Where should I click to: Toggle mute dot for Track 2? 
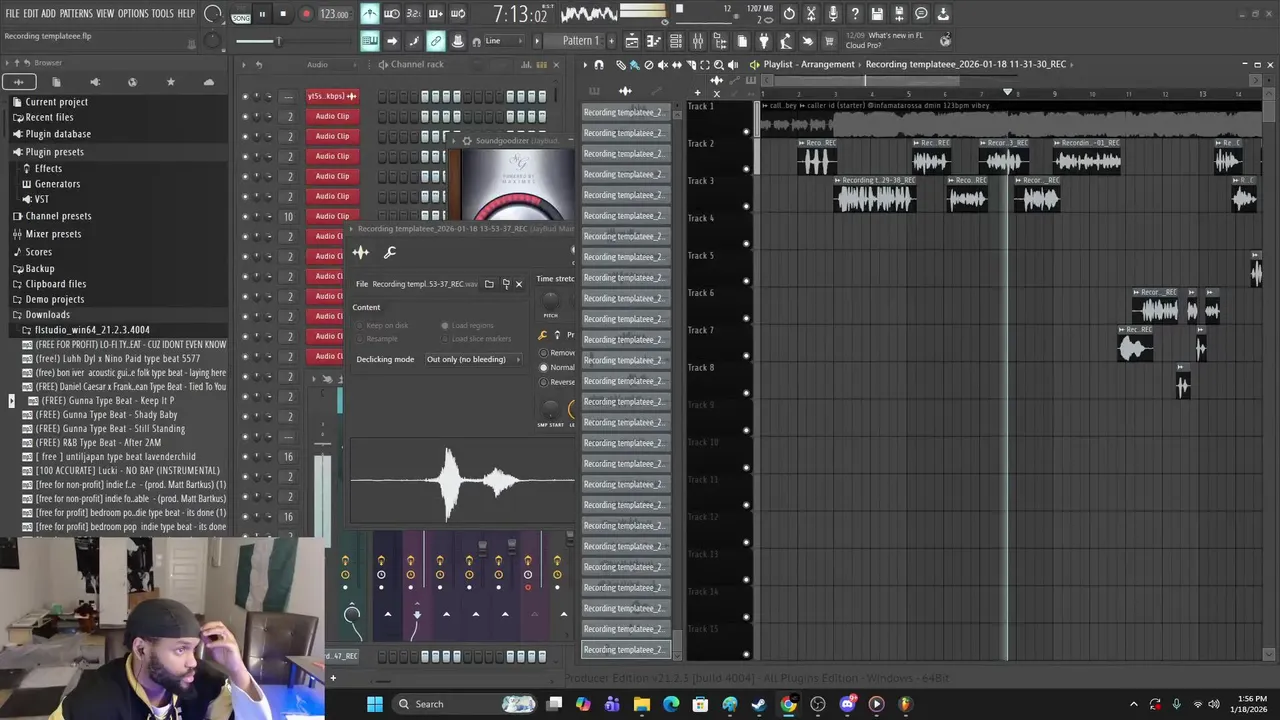click(746, 169)
